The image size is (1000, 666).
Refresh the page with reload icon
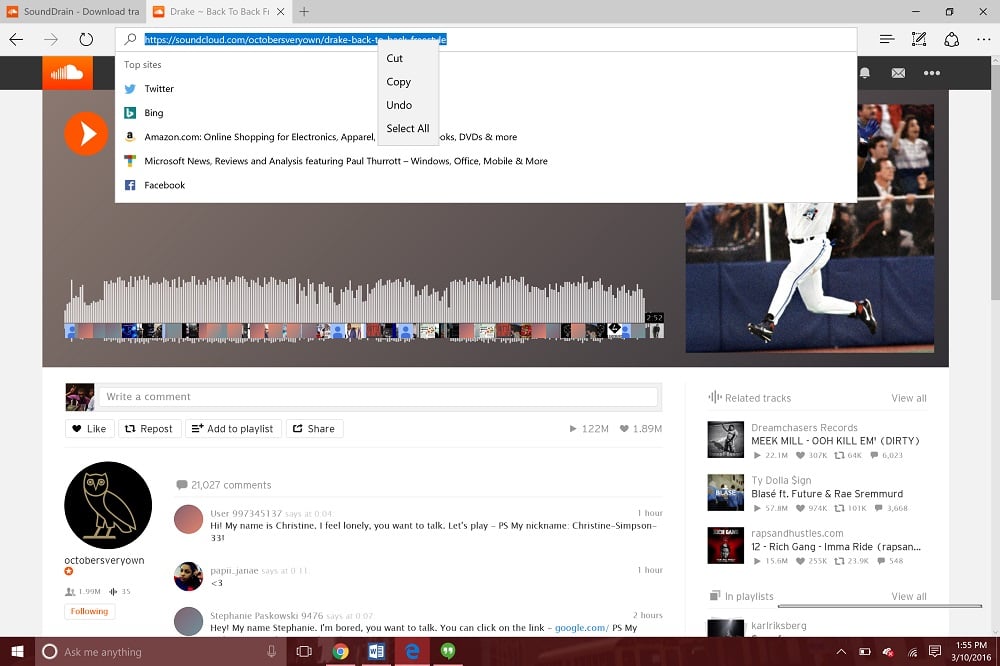86,40
